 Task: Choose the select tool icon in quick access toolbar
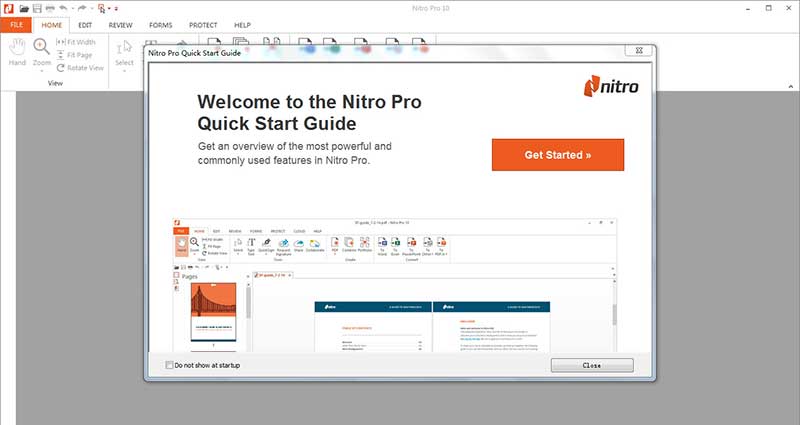pos(102,9)
